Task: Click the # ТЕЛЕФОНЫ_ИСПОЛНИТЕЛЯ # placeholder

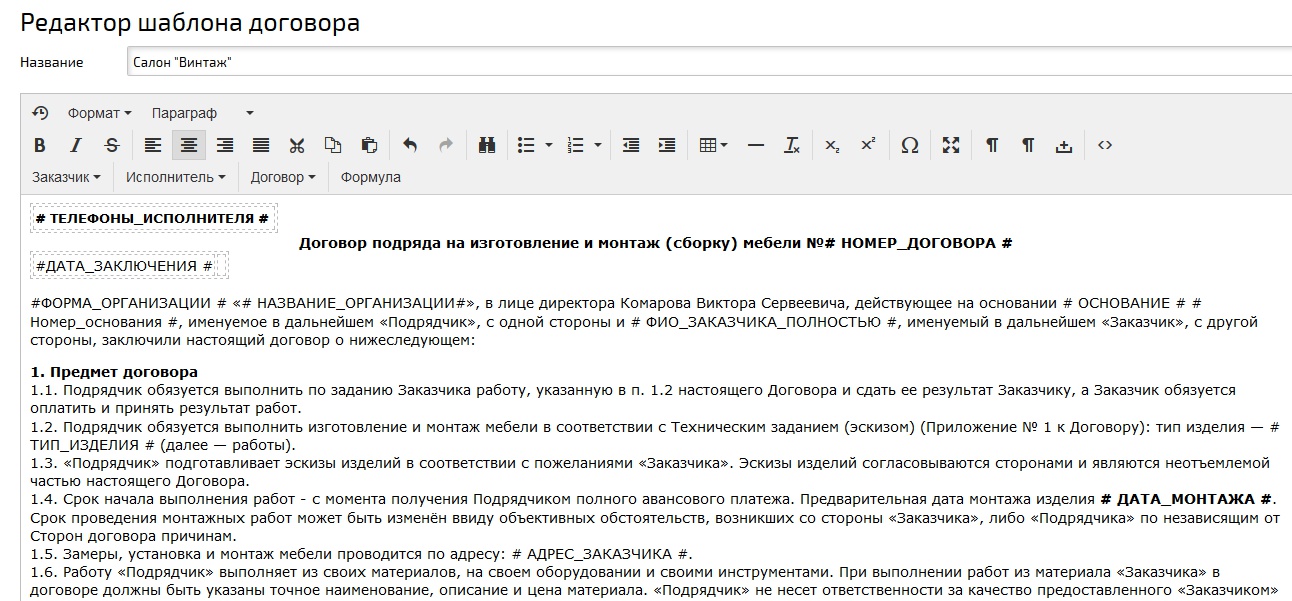Action: pos(152,218)
